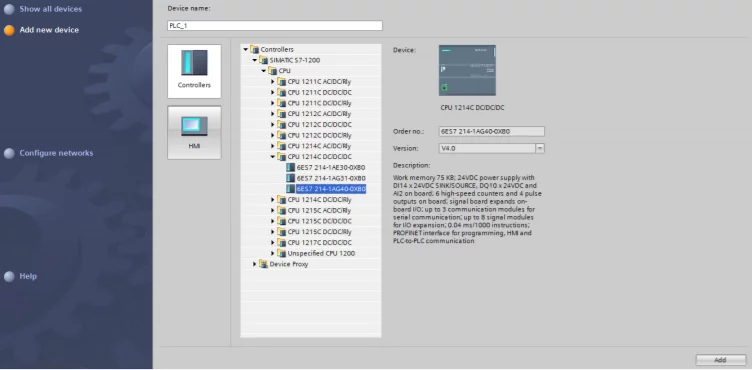This screenshot has height=370, width=752.
Task: Collapse the Controllers tree node
Action: pyautogui.click(x=246, y=49)
